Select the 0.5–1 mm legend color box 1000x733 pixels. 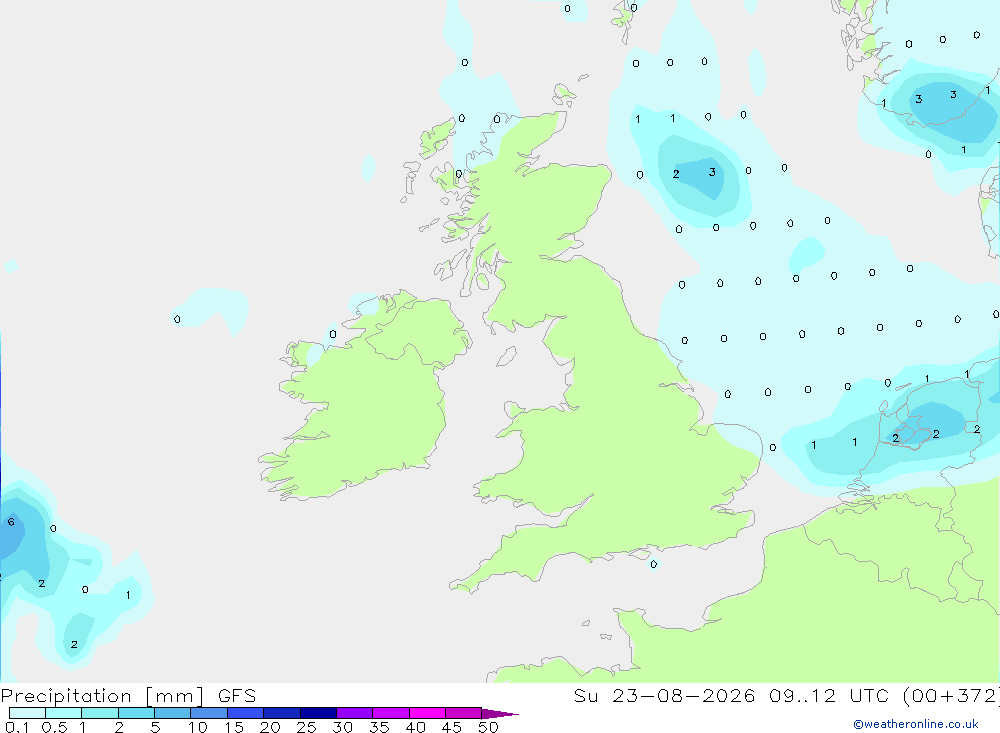(x=64, y=713)
